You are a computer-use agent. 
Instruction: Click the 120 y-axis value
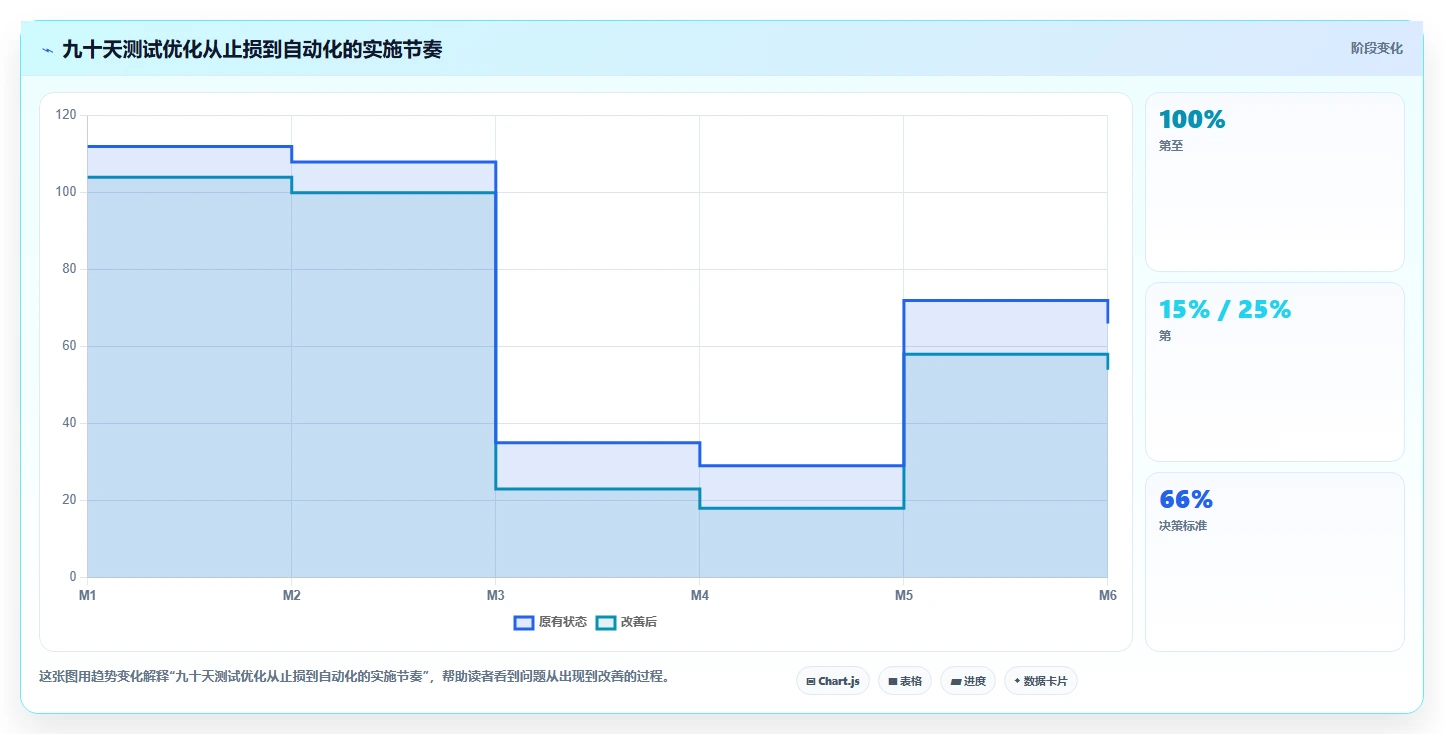66,115
